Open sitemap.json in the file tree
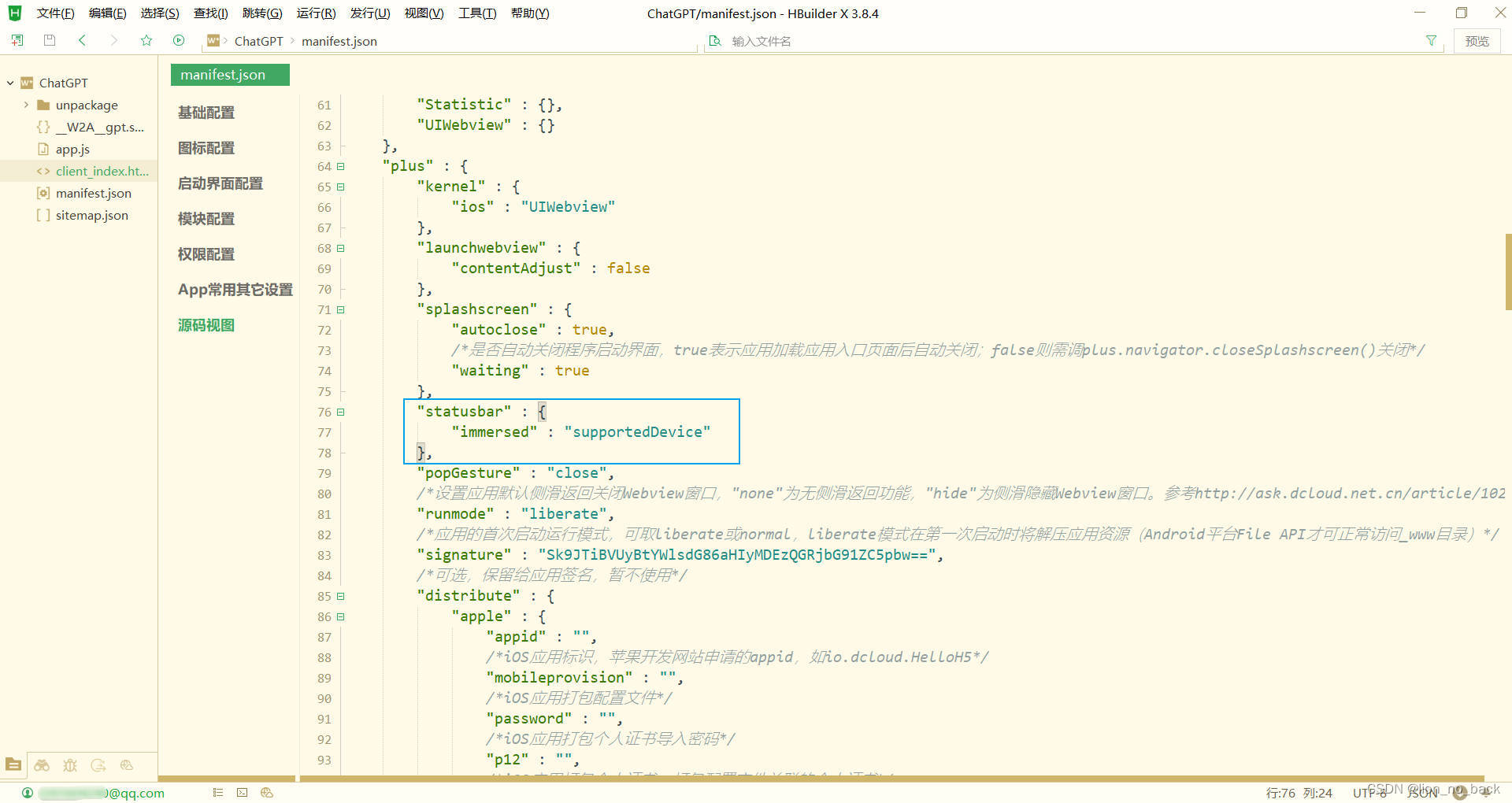 coord(91,215)
